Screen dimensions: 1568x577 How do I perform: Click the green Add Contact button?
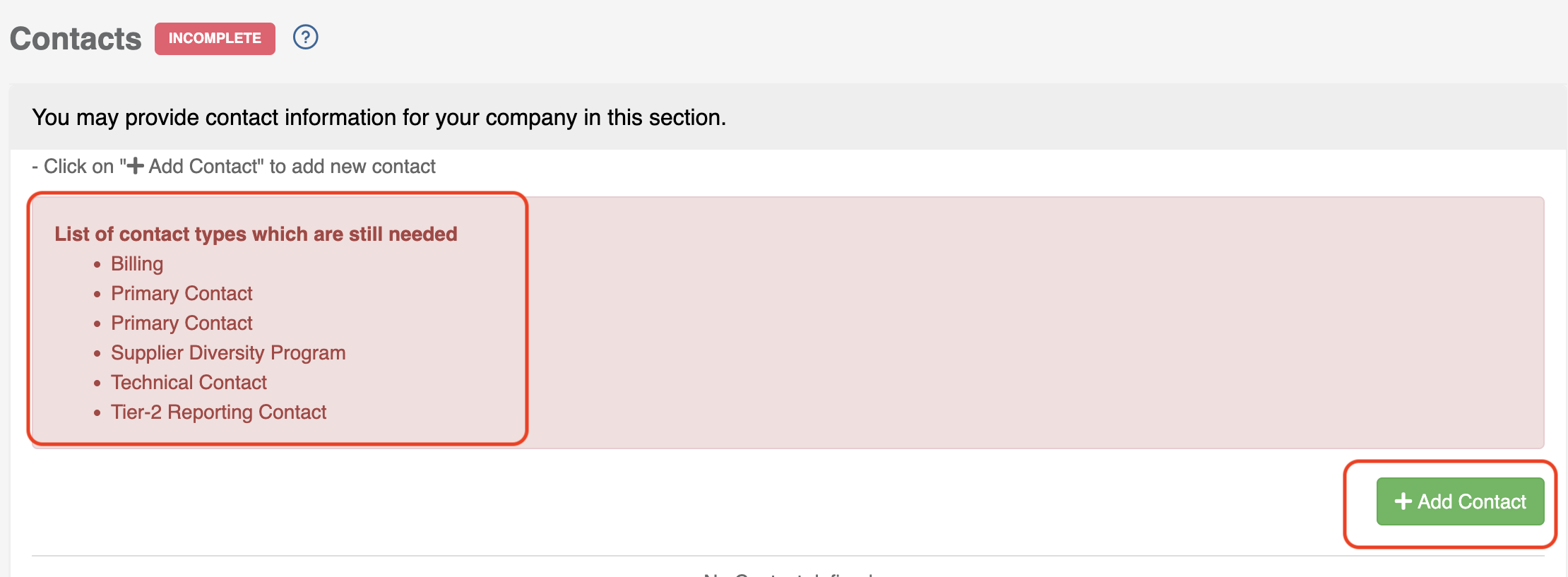1460,501
